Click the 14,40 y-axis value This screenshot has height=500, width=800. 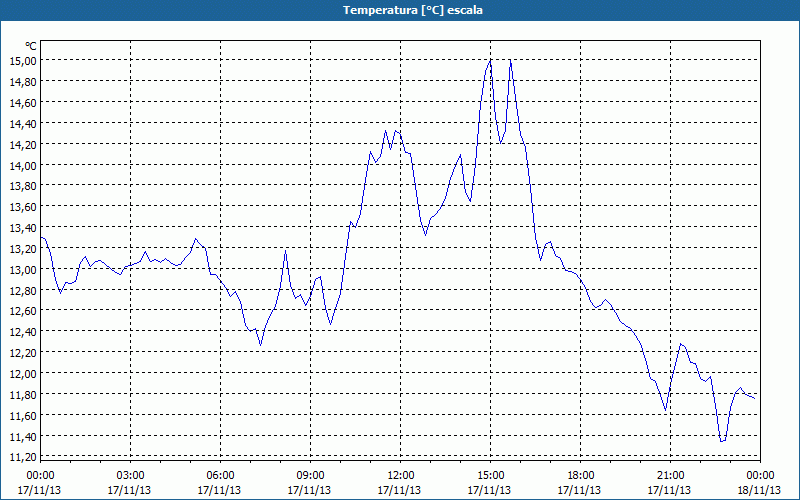(x=23, y=123)
